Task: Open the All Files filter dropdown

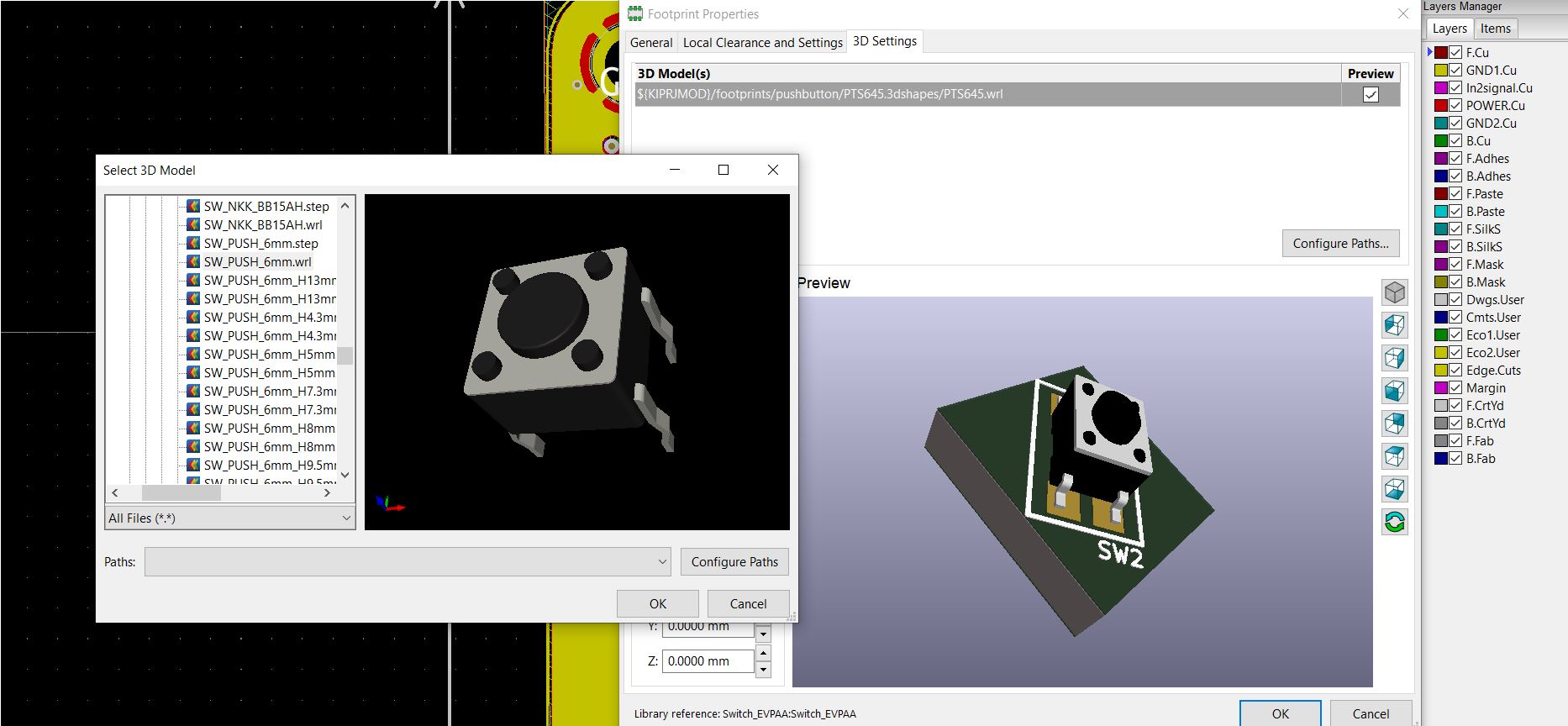Action: [x=229, y=518]
